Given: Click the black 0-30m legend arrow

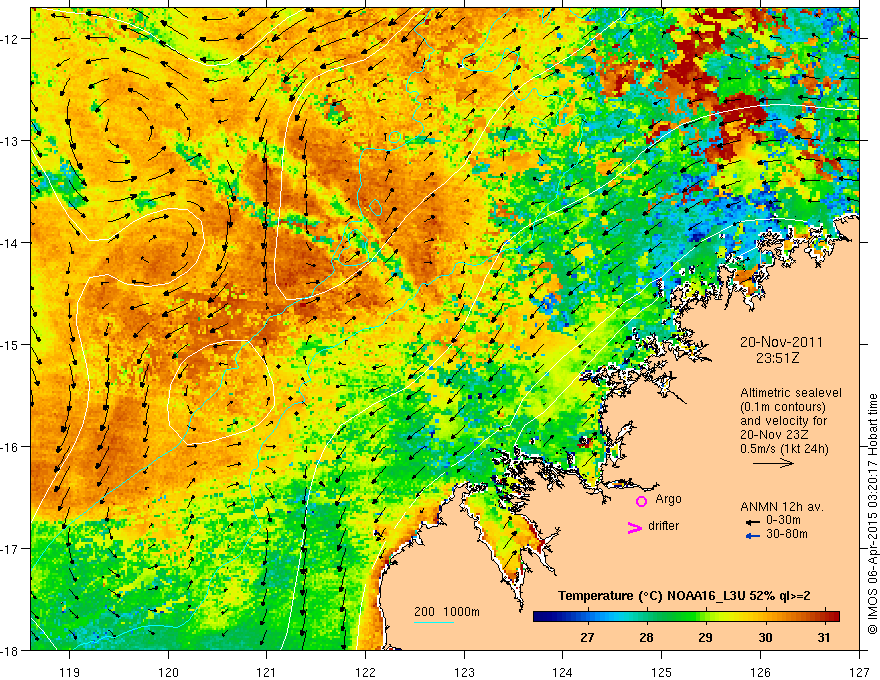Looking at the screenshot, I should (x=753, y=522).
